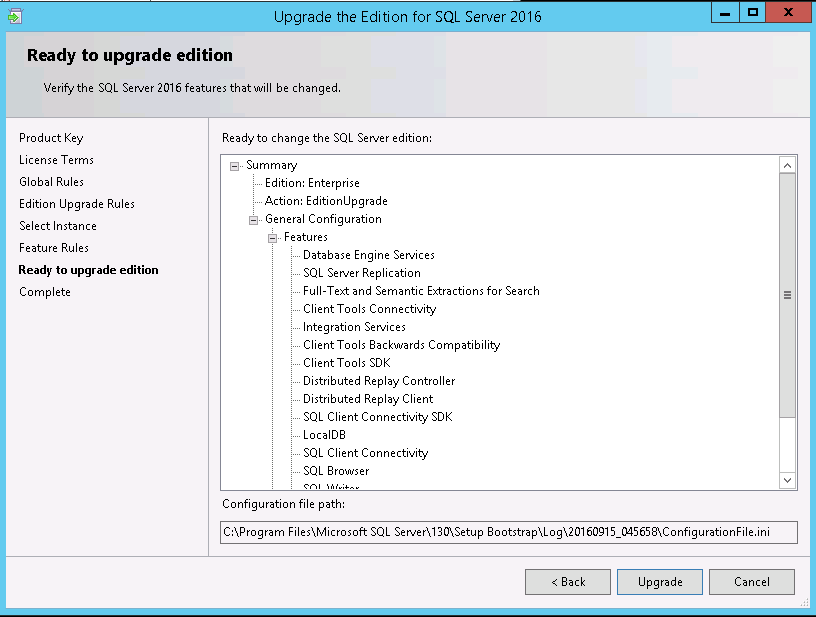Image resolution: width=816 pixels, height=617 pixels.
Task: Close the upgrade wizard window
Action: (788, 12)
